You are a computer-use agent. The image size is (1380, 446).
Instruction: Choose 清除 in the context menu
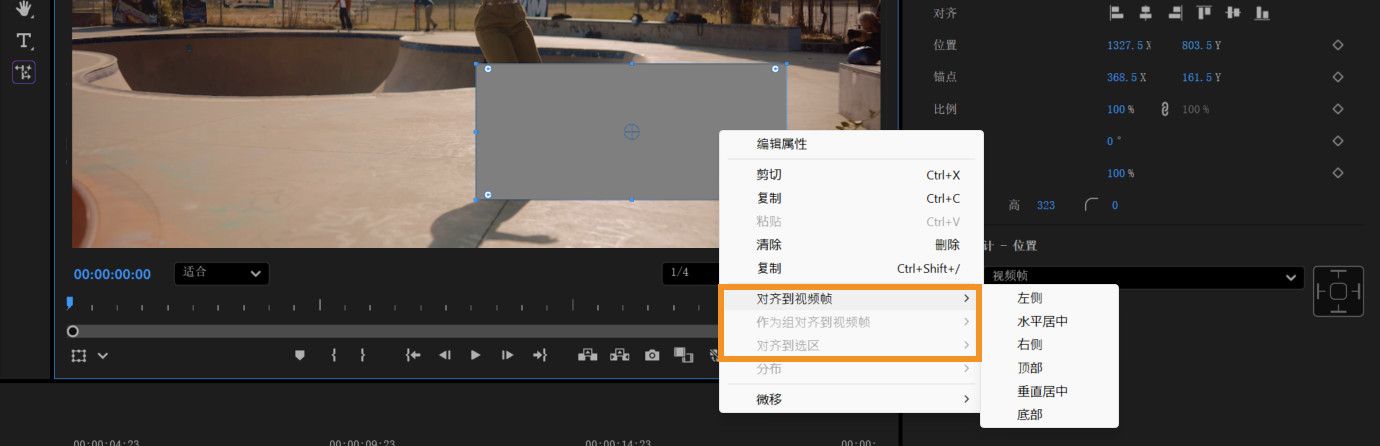(852, 245)
